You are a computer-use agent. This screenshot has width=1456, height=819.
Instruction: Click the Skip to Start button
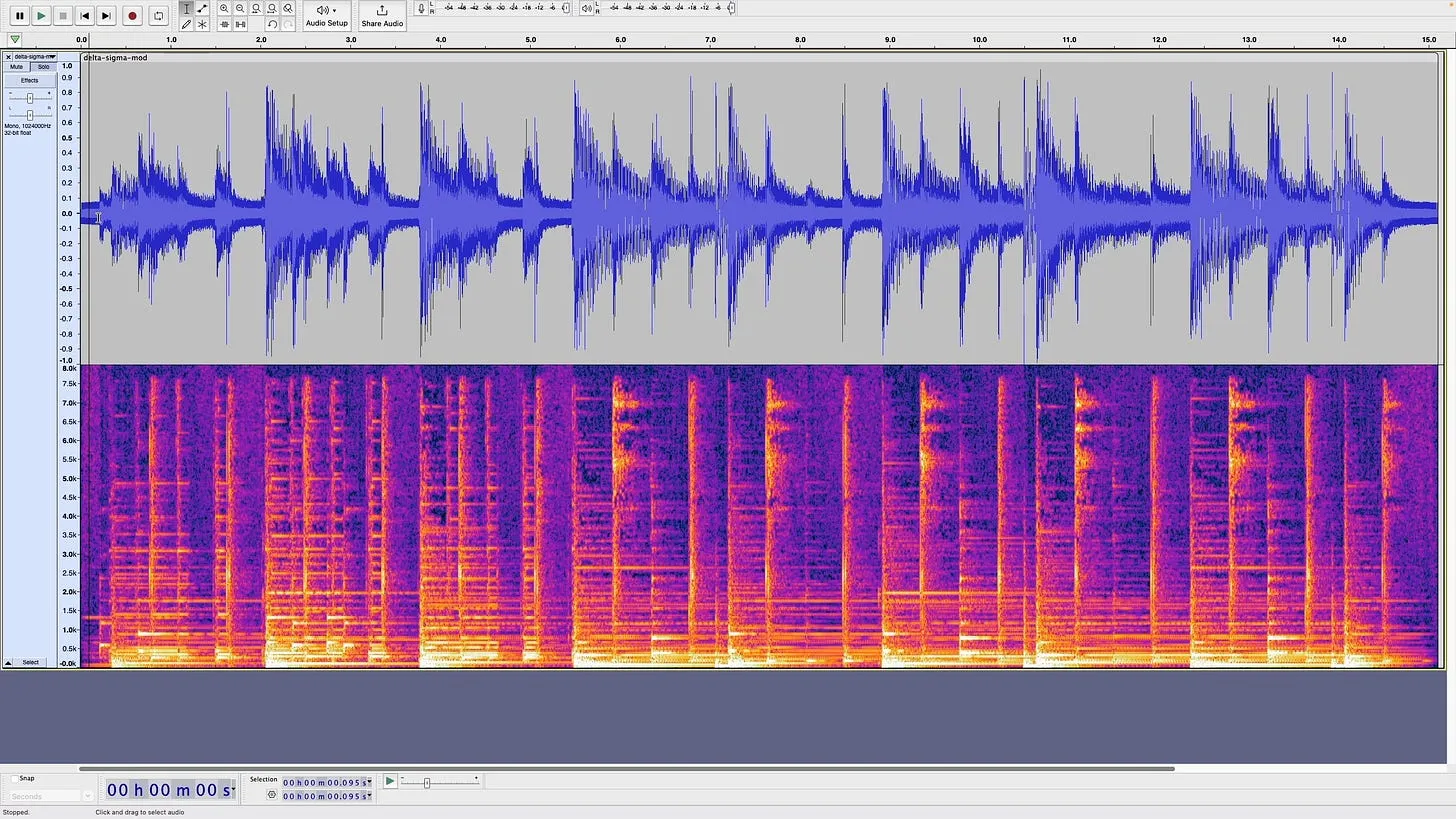[84, 16]
